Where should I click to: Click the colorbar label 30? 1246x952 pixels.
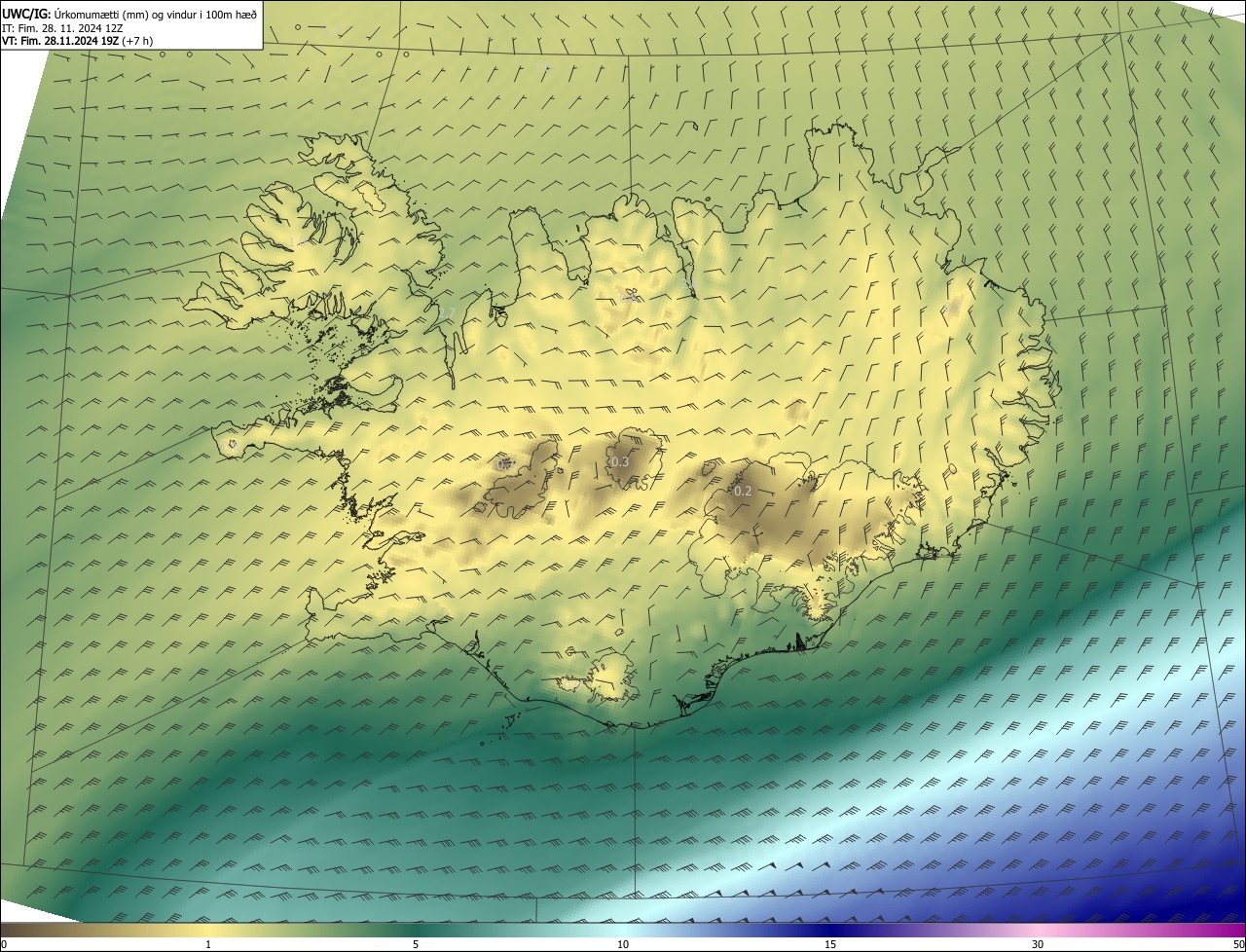click(1038, 944)
